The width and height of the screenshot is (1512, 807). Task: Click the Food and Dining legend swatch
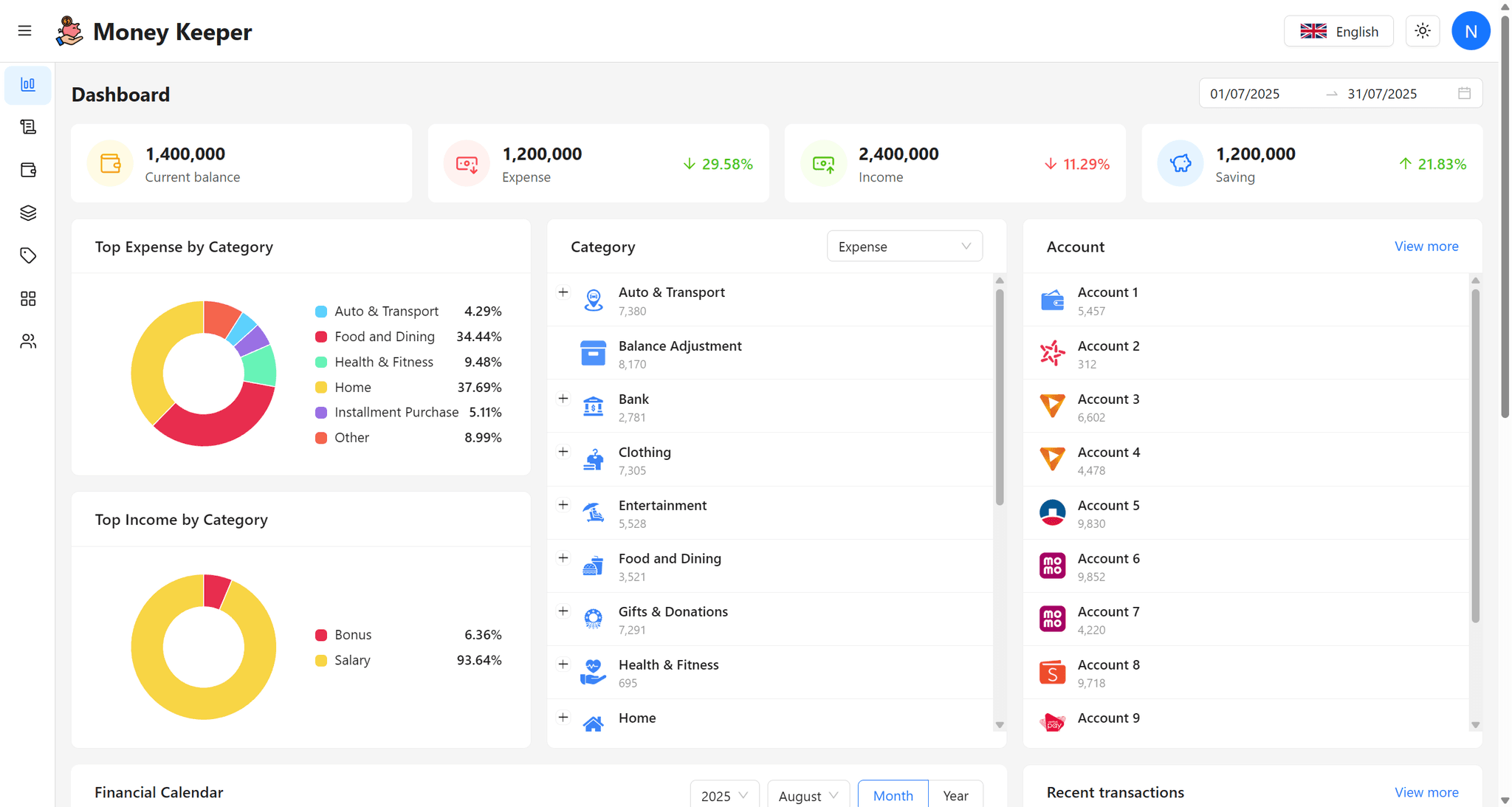point(321,337)
